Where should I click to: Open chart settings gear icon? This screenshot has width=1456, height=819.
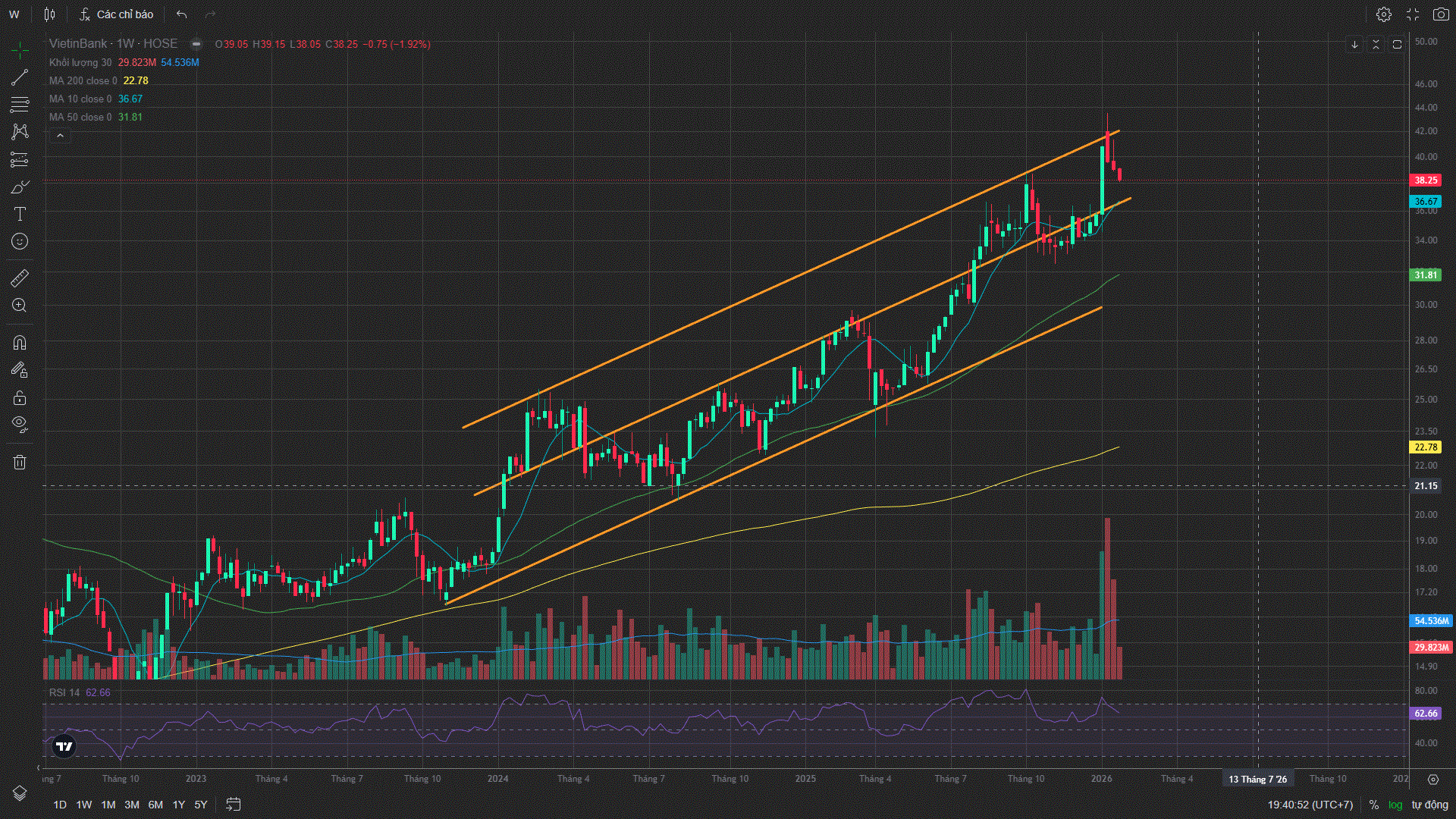(x=1383, y=14)
